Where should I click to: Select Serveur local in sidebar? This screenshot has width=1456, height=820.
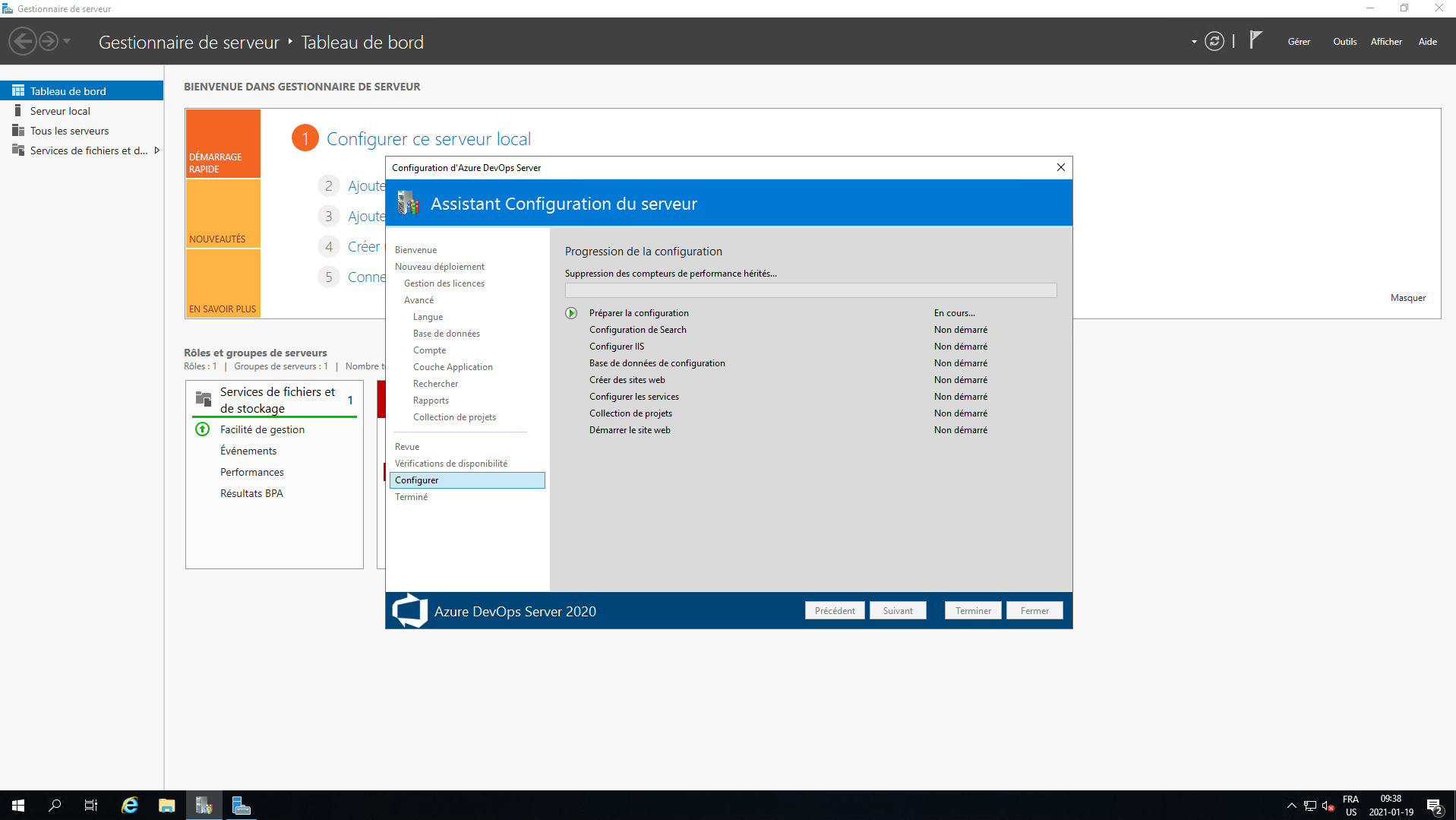(60, 111)
